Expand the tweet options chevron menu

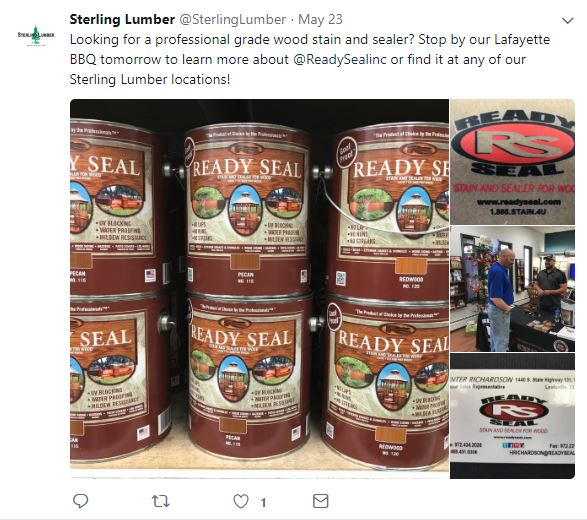pyautogui.click(x=568, y=21)
